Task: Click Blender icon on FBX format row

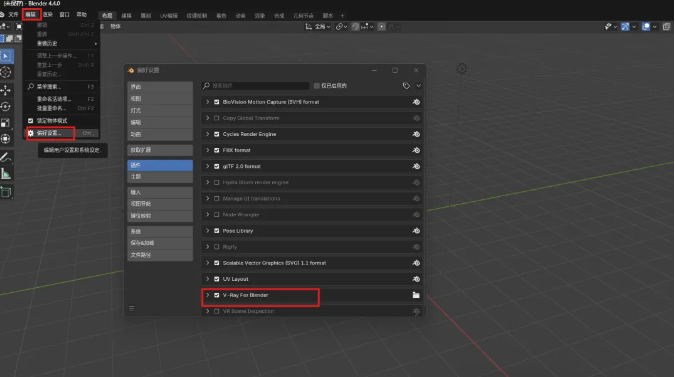Action: tap(416, 150)
